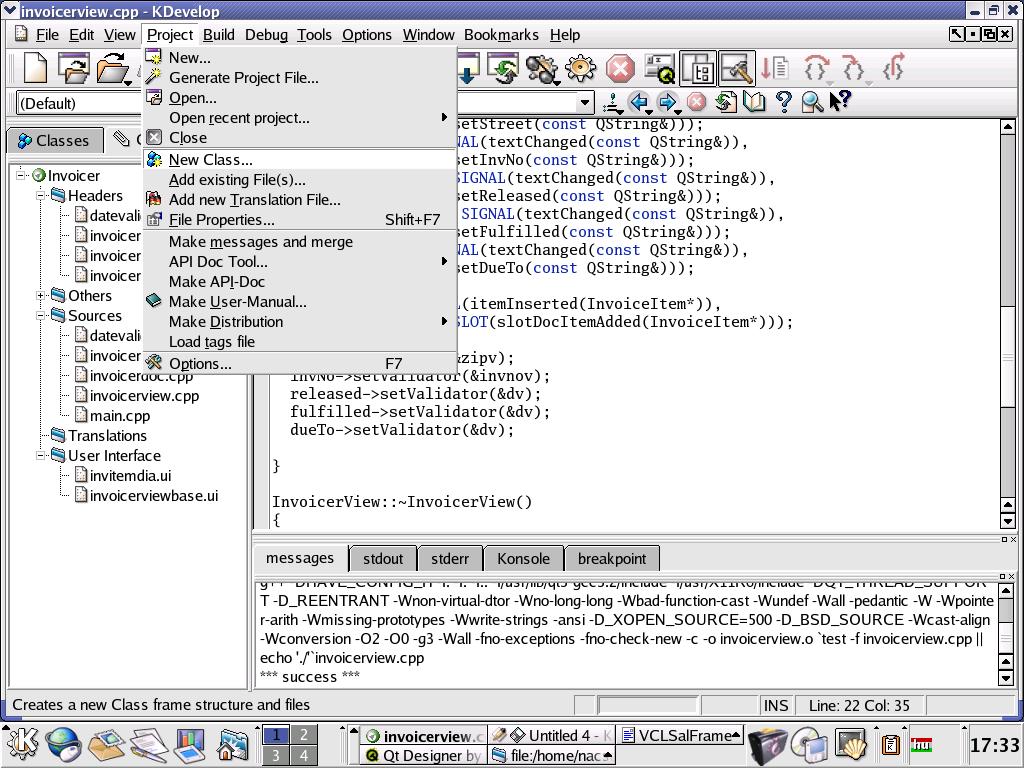Open the Bookmarks menu
Viewport: 1024px width, 768px height.
click(502, 35)
